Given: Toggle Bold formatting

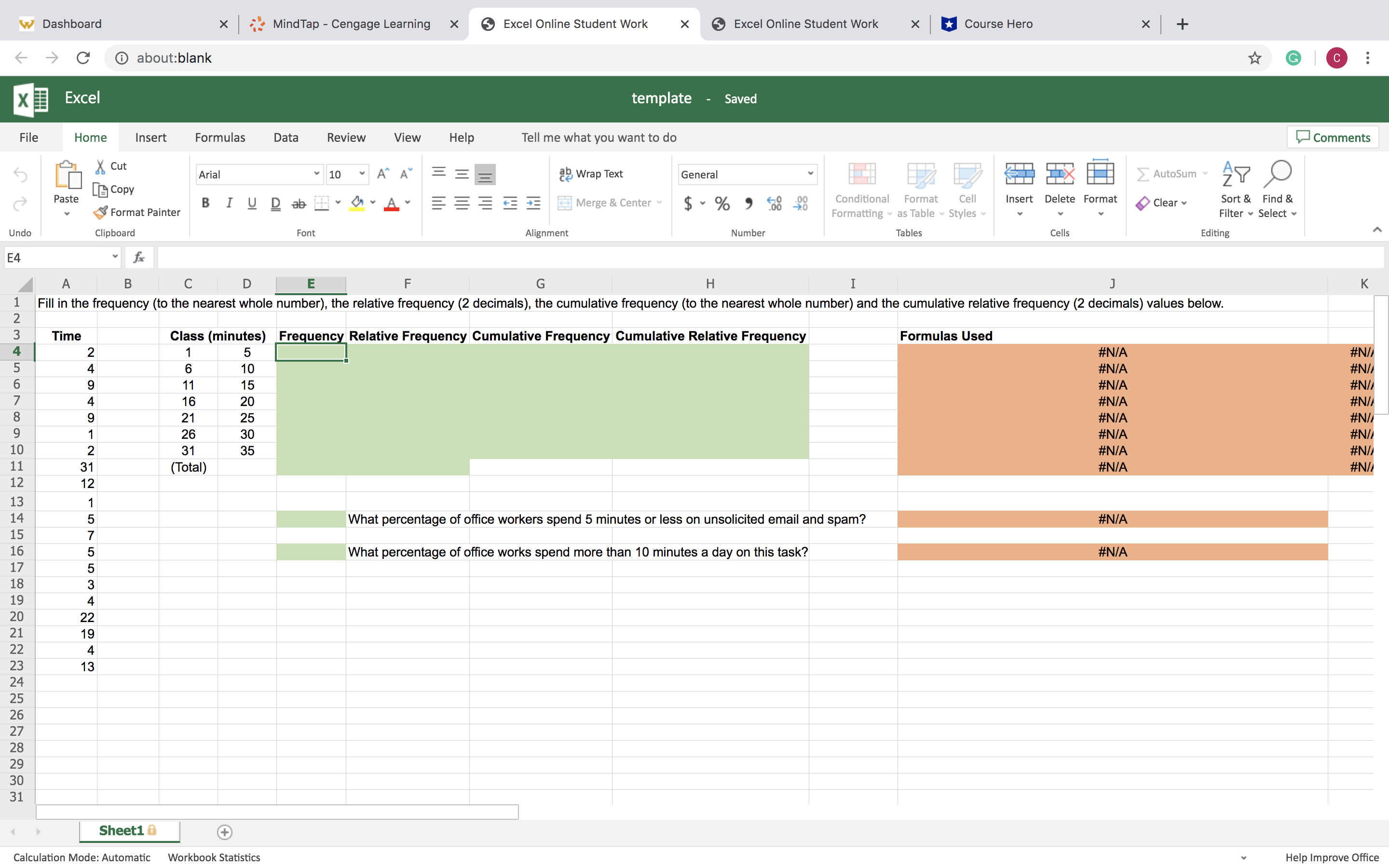Looking at the screenshot, I should (x=205, y=203).
